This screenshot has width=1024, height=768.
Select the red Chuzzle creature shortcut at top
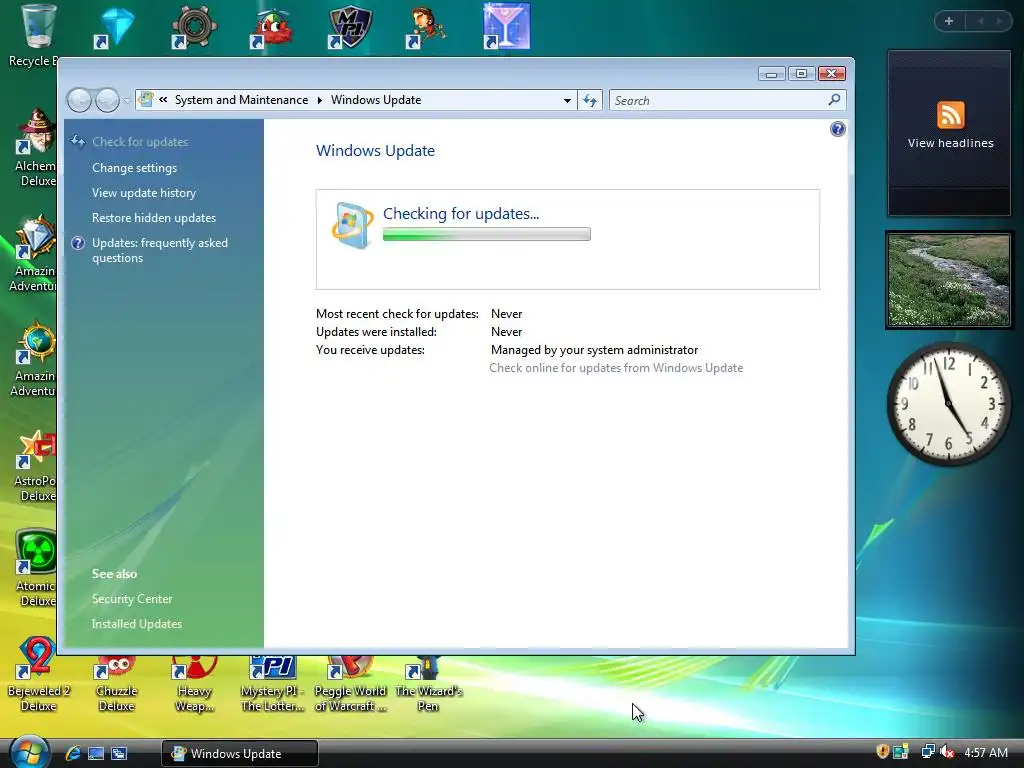pyautogui.click(x=272, y=27)
